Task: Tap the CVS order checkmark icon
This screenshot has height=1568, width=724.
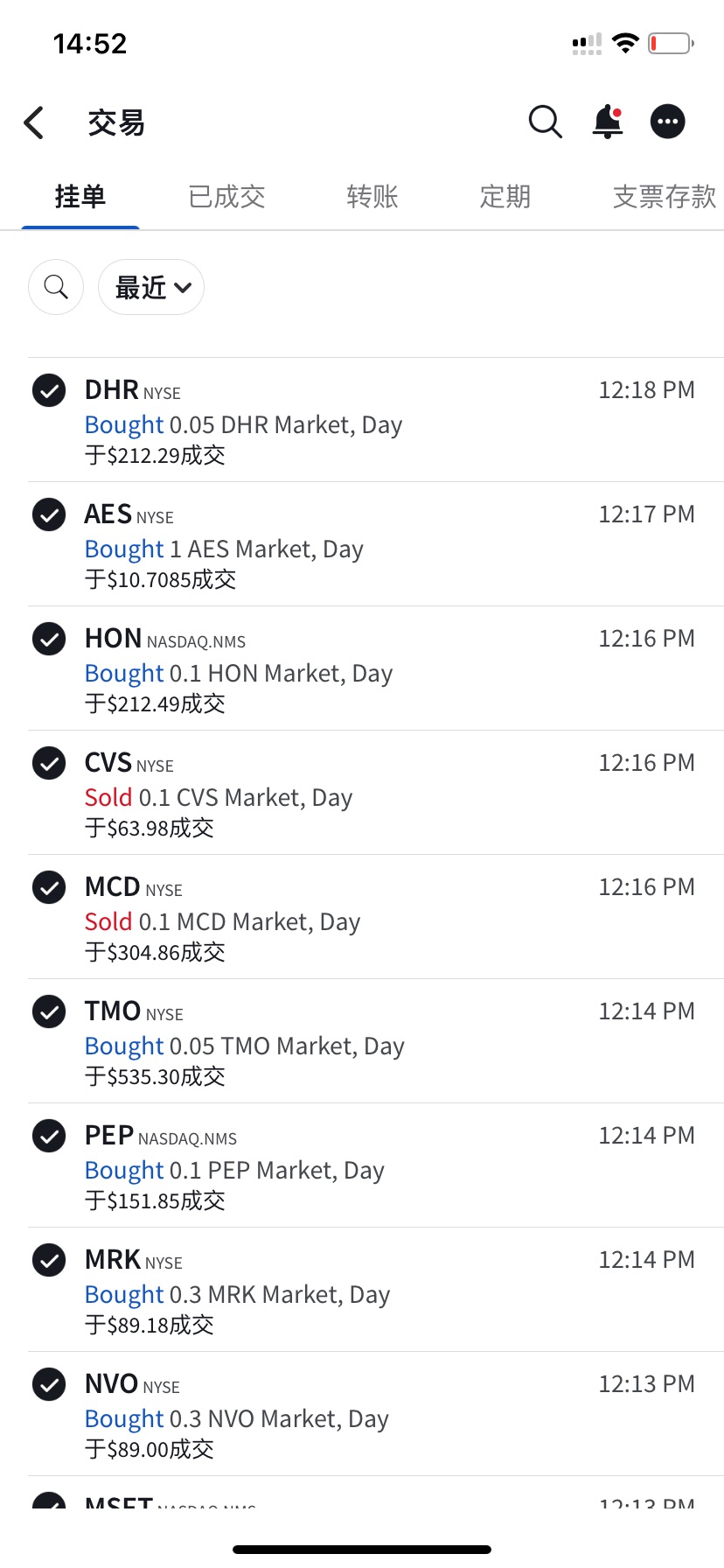Action: (49, 763)
